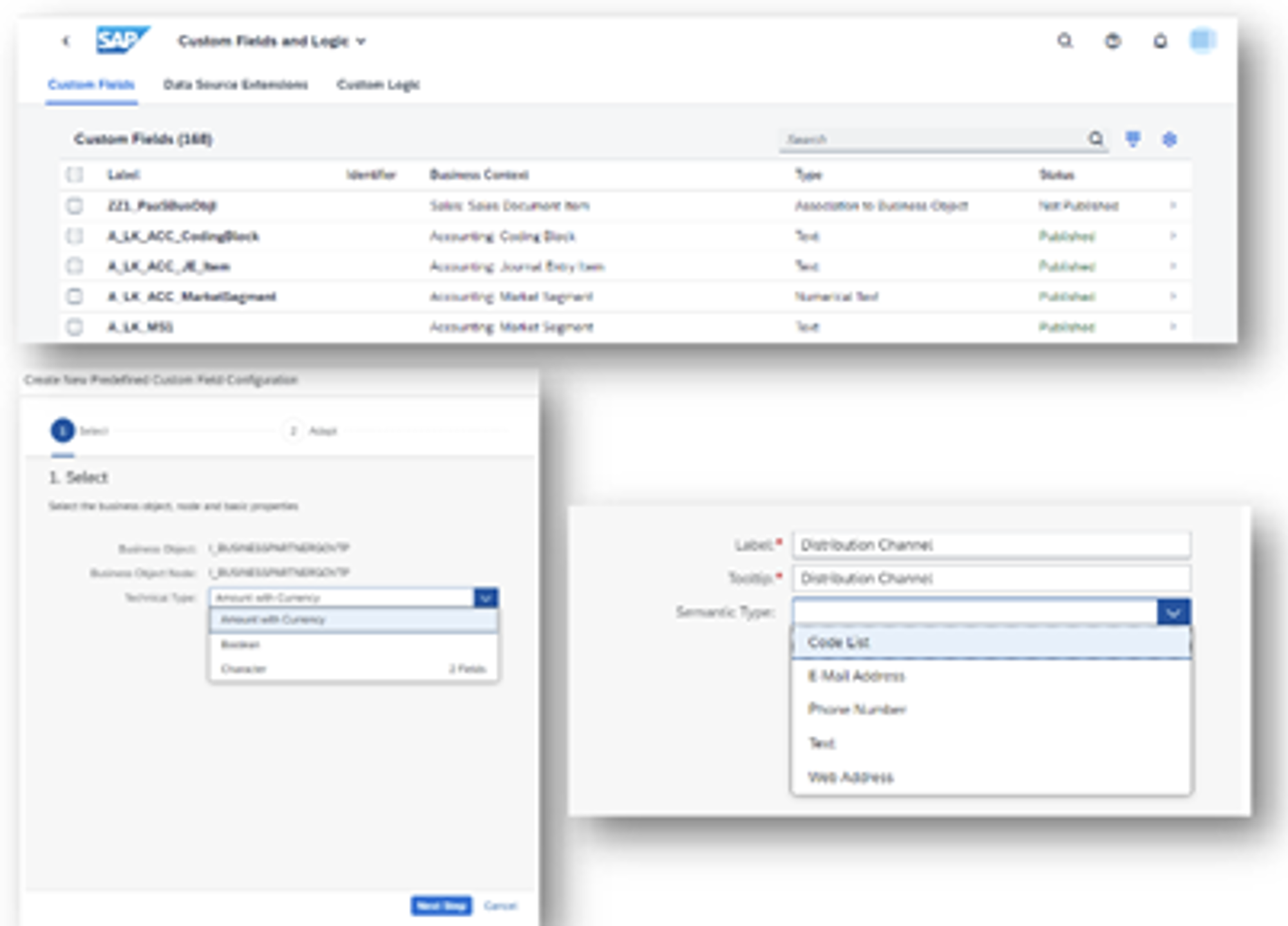Click the Accounting: Journal Entry Item cell

[517, 266]
